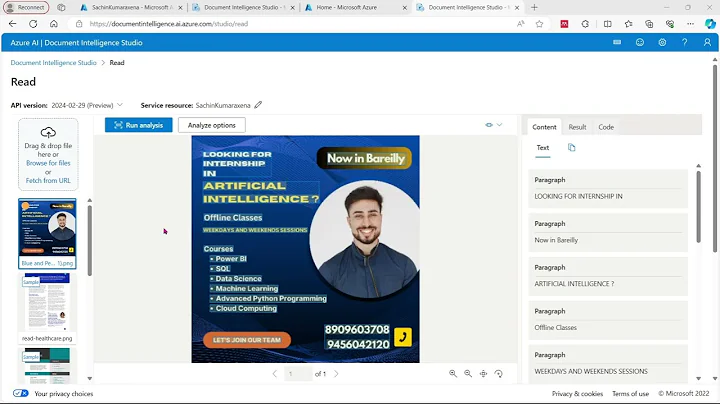This screenshot has height=404, width=720.
Task: Open Analyze options
Action: point(212,125)
